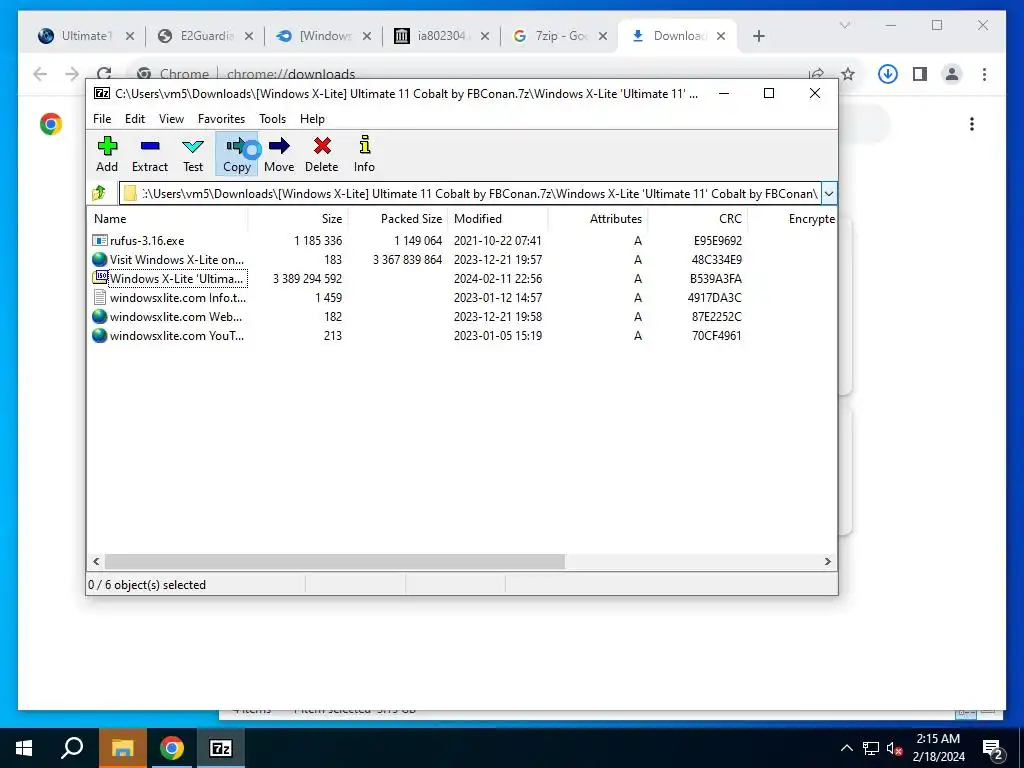Open the Edit menu
This screenshot has width=1024, height=768.
pos(135,119)
